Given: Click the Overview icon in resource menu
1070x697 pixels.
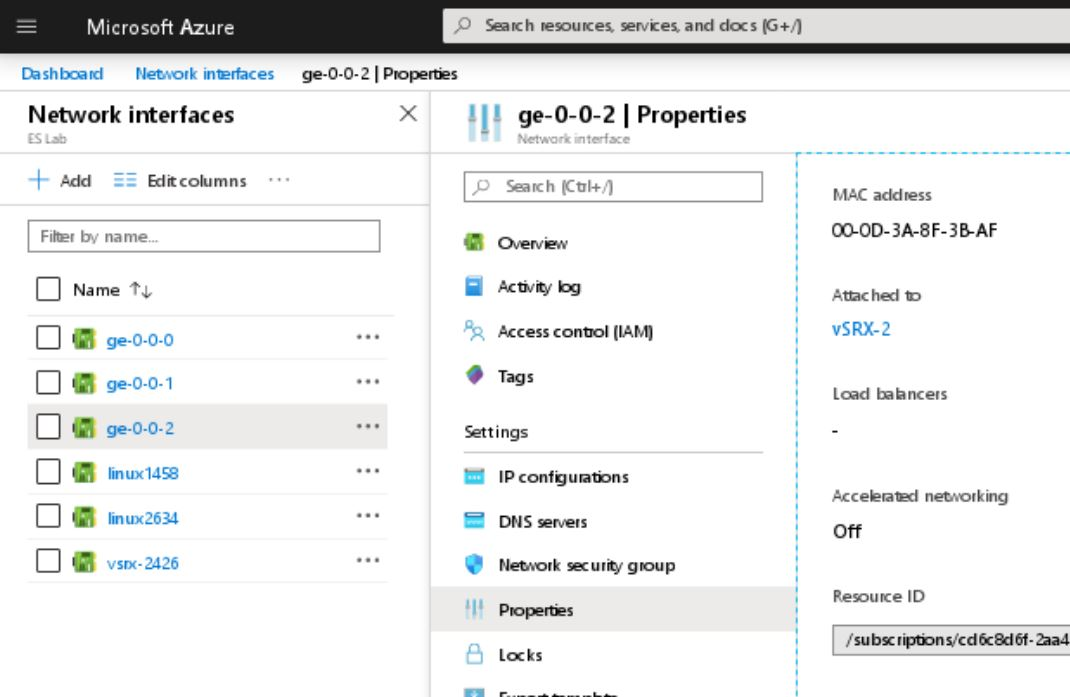Looking at the screenshot, I should click(474, 242).
